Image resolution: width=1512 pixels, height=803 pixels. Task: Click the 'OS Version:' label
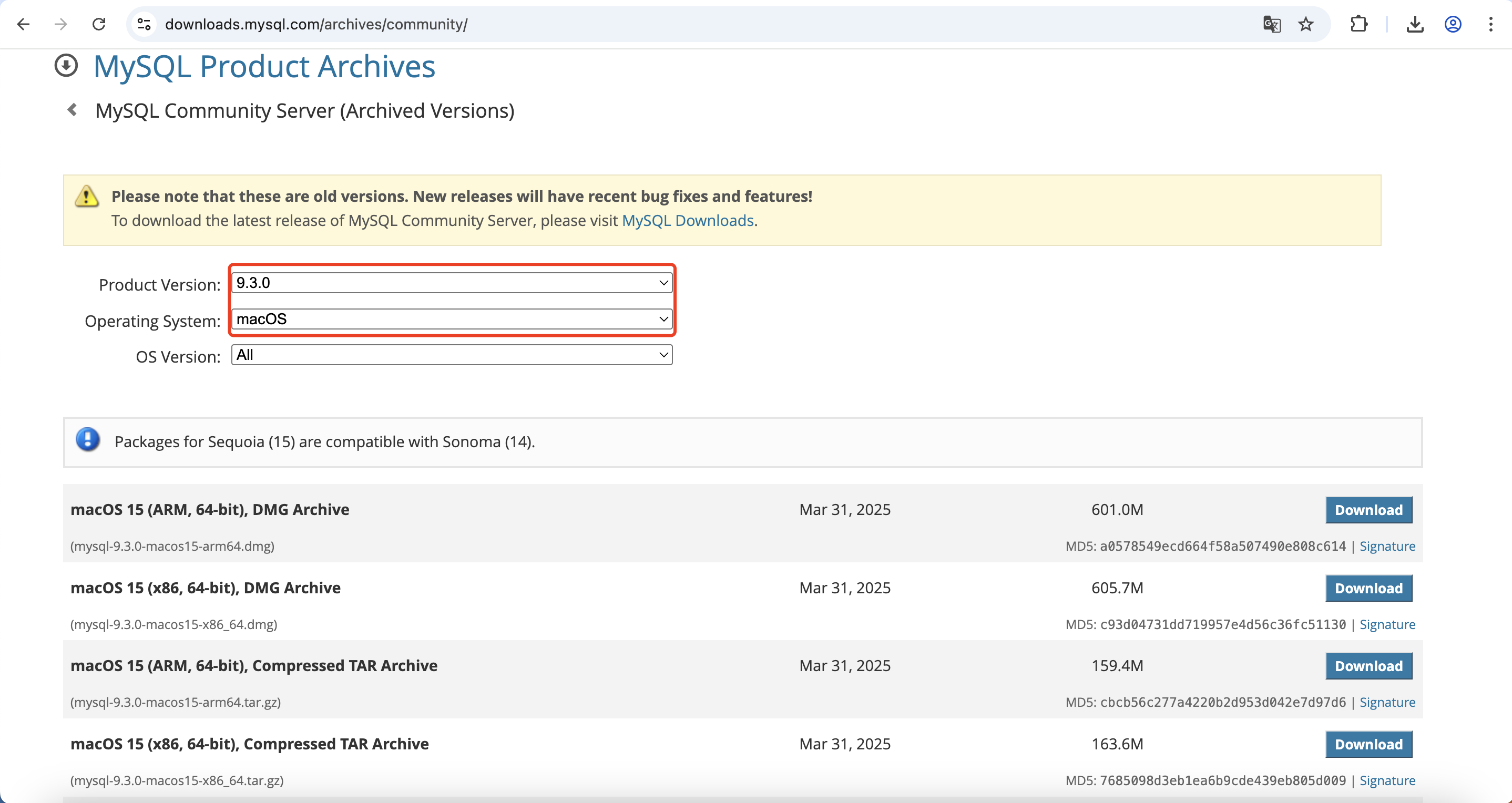pos(178,357)
